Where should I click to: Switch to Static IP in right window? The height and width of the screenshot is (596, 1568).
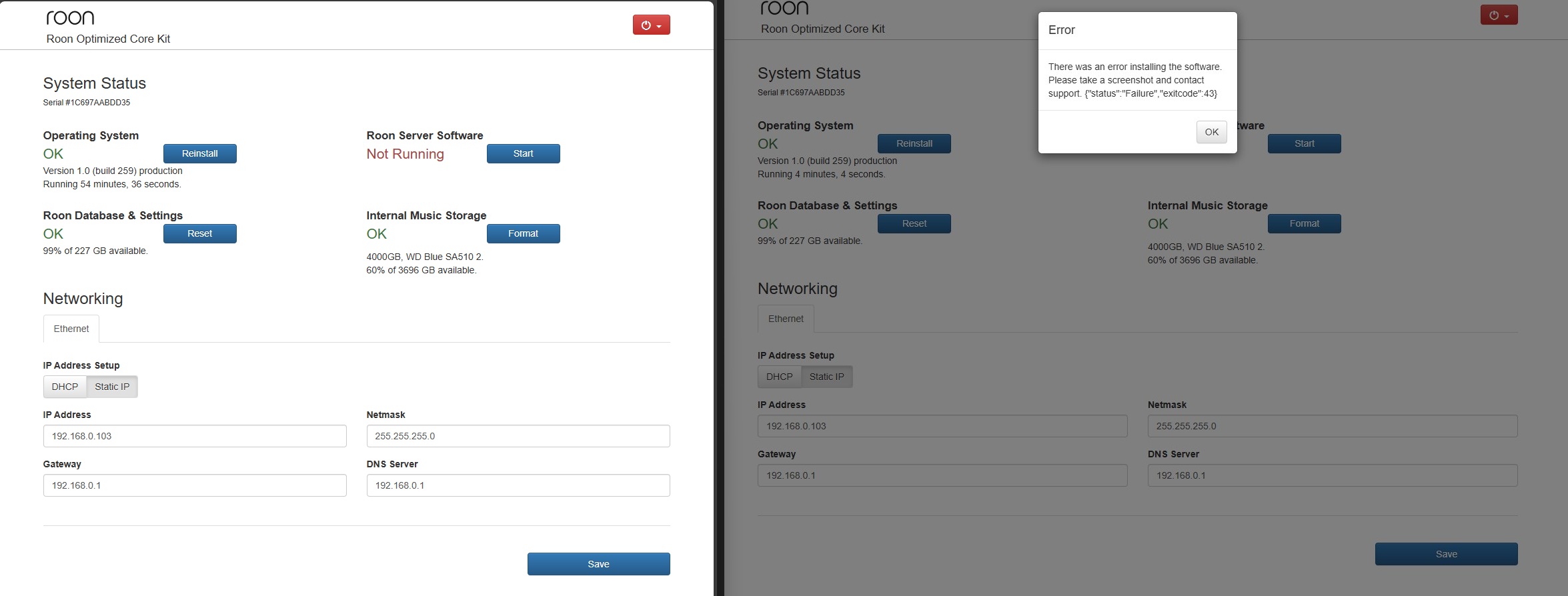point(826,377)
